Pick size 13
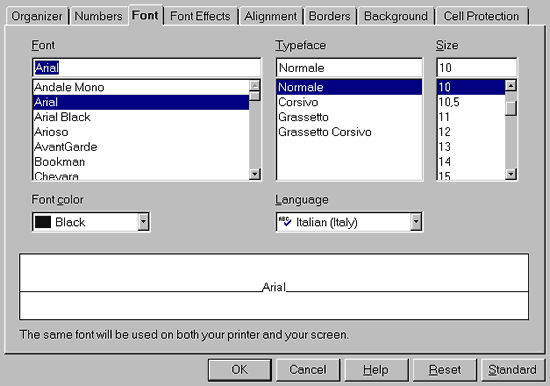Viewport: 550px width, 386px height. 471,147
